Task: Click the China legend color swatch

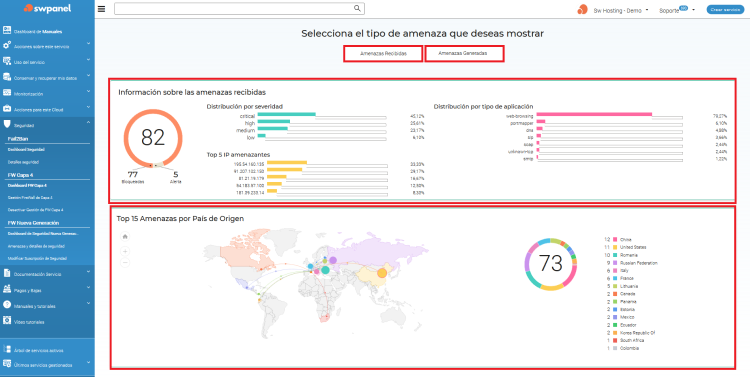Action: (x=616, y=239)
